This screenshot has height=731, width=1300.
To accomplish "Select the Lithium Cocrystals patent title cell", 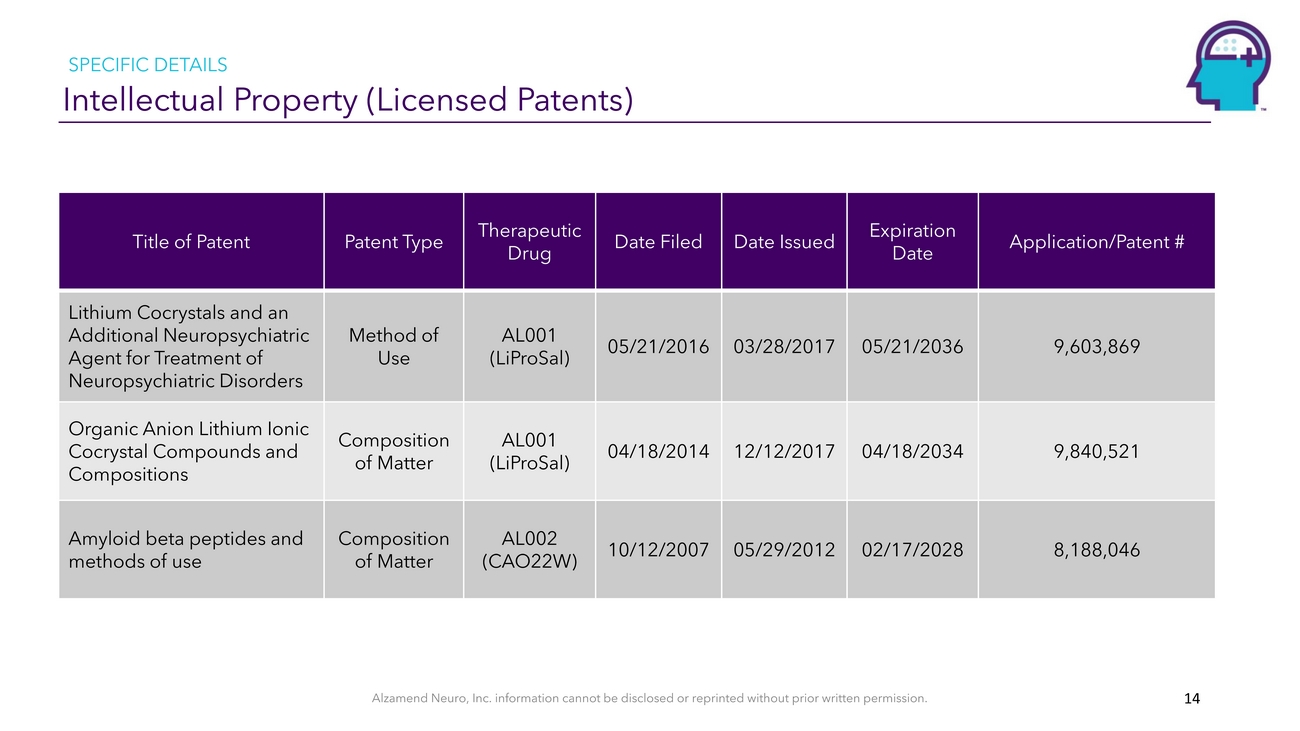I will [x=189, y=347].
